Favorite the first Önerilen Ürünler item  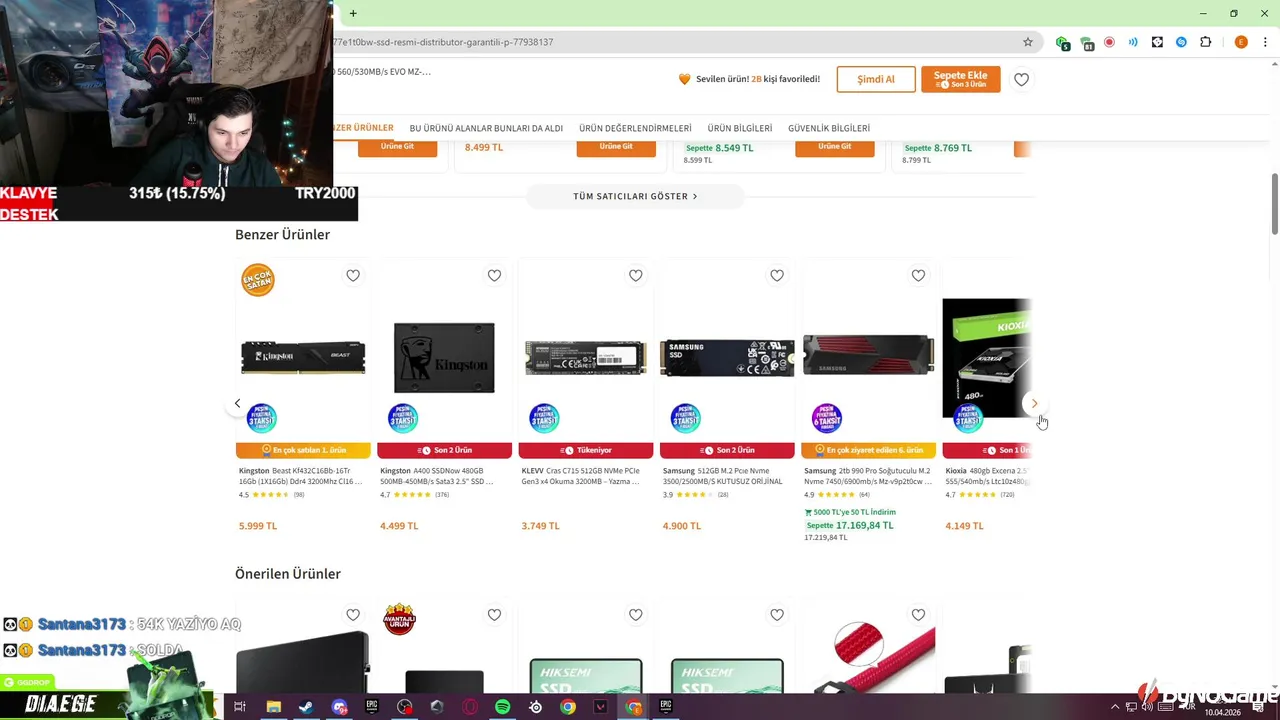(353, 615)
